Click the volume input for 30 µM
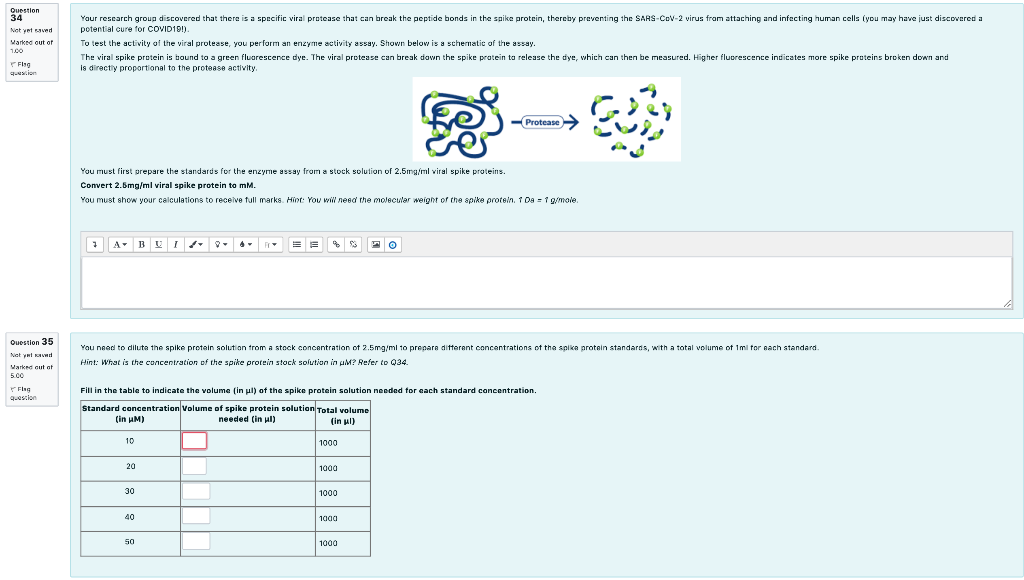This screenshot has height=580, width=1024. pyautogui.click(x=196, y=491)
